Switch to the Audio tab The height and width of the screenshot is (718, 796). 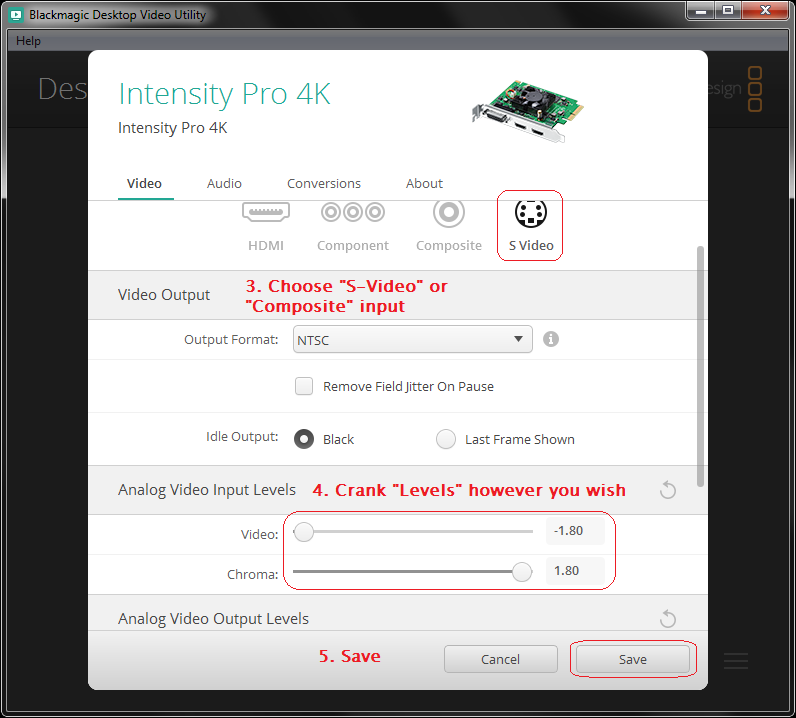click(224, 183)
